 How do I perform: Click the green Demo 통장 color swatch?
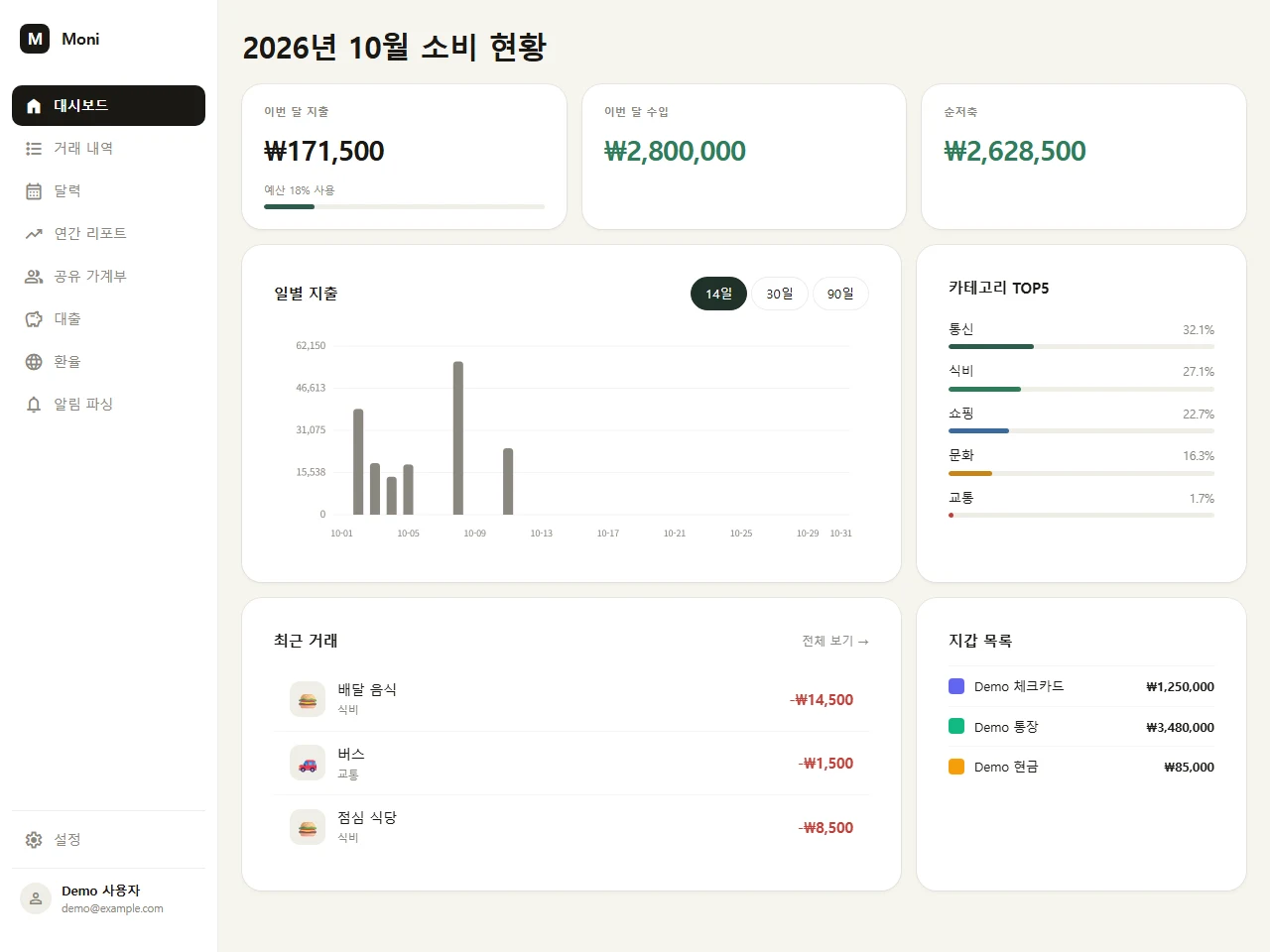click(956, 726)
